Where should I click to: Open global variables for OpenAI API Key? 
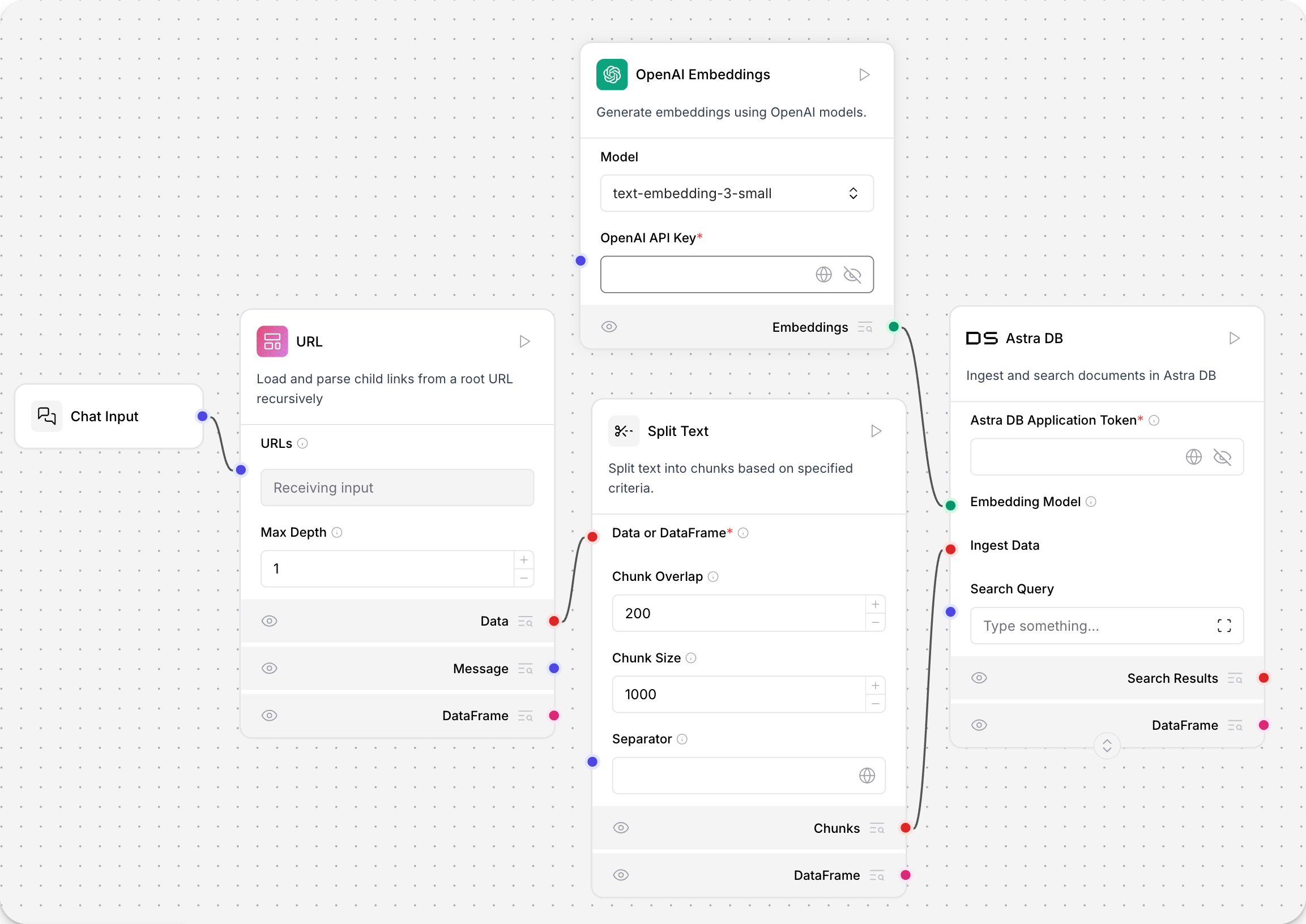point(823,275)
